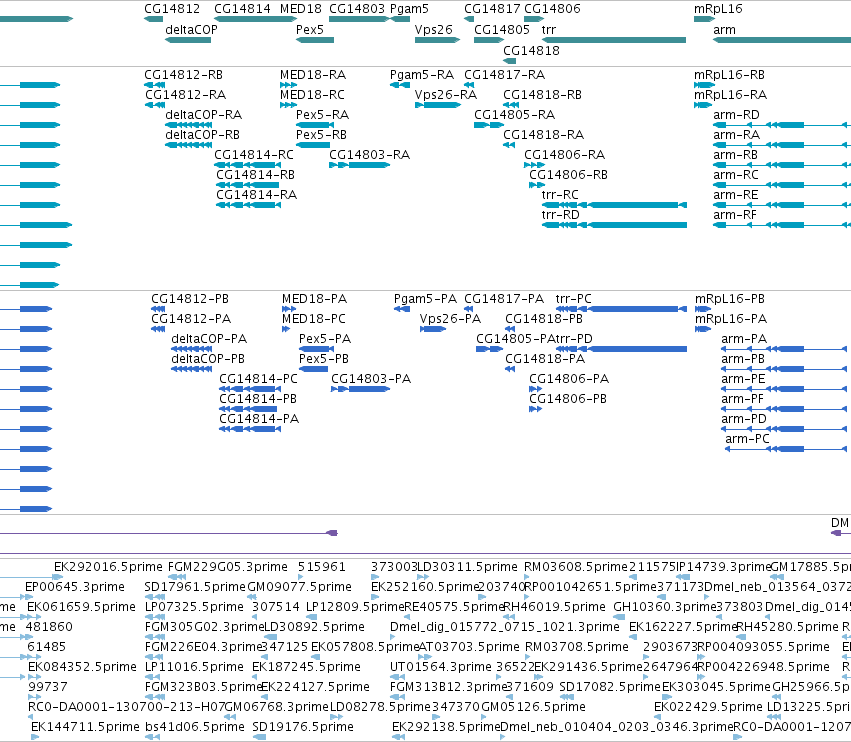Click the deltaCOP gene label
The height and width of the screenshot is (742, 851).
(191, 29)
